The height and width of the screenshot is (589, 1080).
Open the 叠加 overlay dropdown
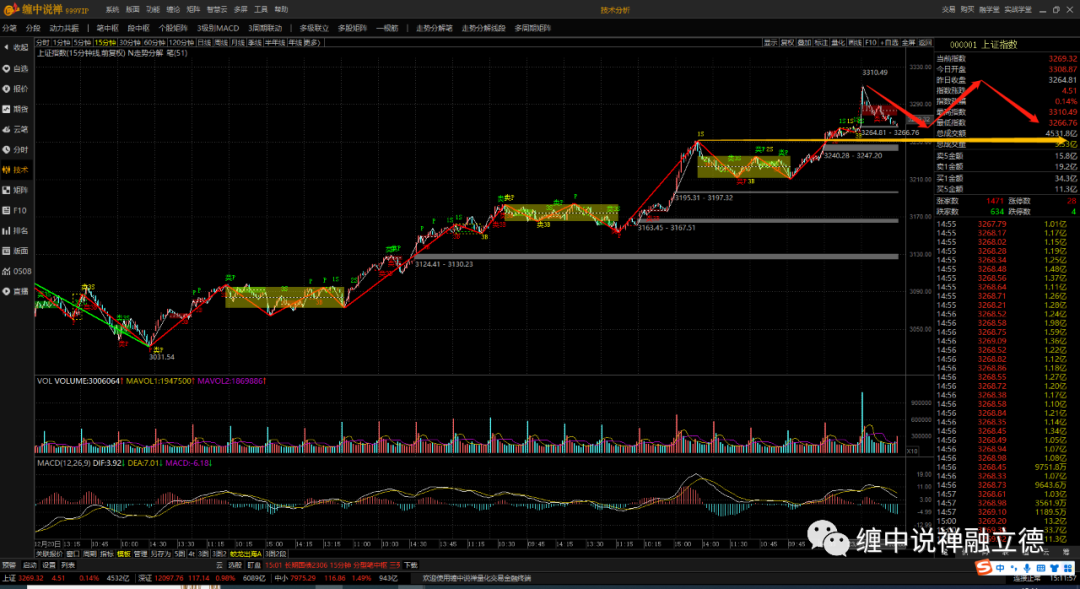click(x=804, y=43)
